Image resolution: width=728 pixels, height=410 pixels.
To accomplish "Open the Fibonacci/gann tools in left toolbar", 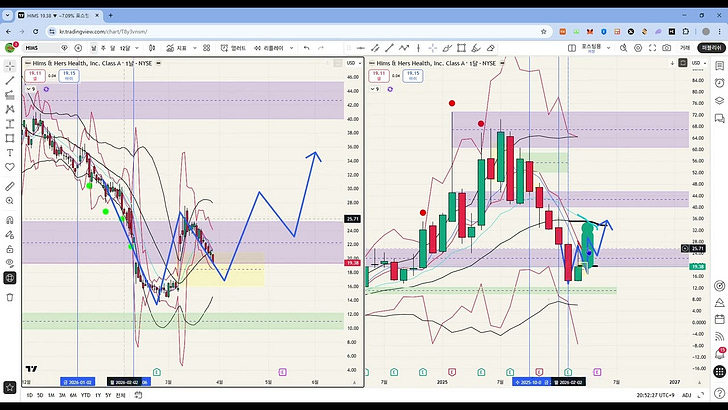I will point(10,95).
